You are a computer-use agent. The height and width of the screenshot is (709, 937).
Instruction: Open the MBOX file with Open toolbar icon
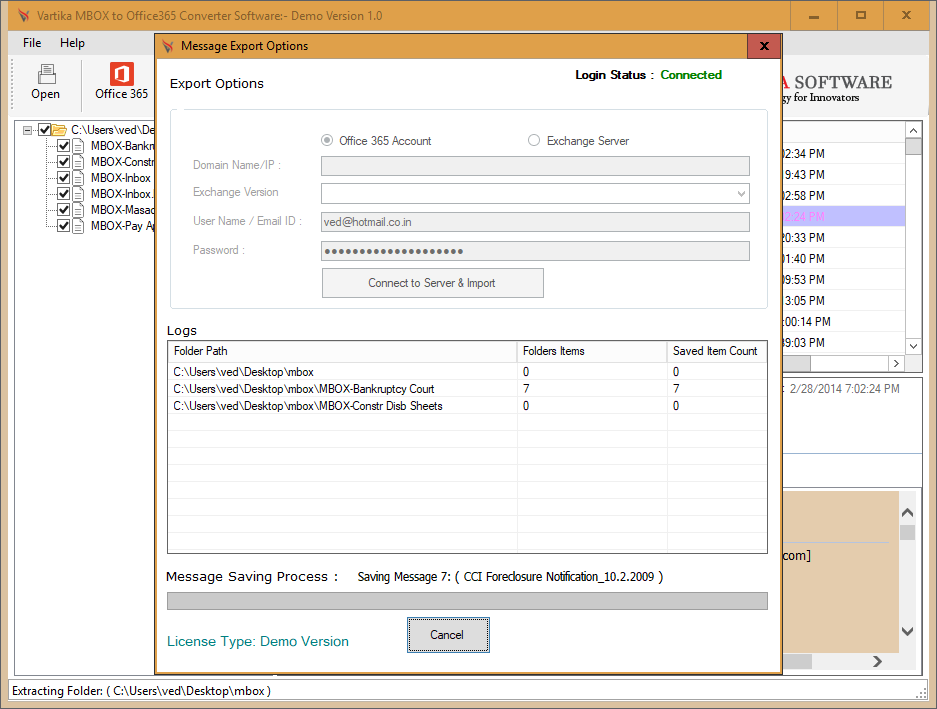click(46, 82)
